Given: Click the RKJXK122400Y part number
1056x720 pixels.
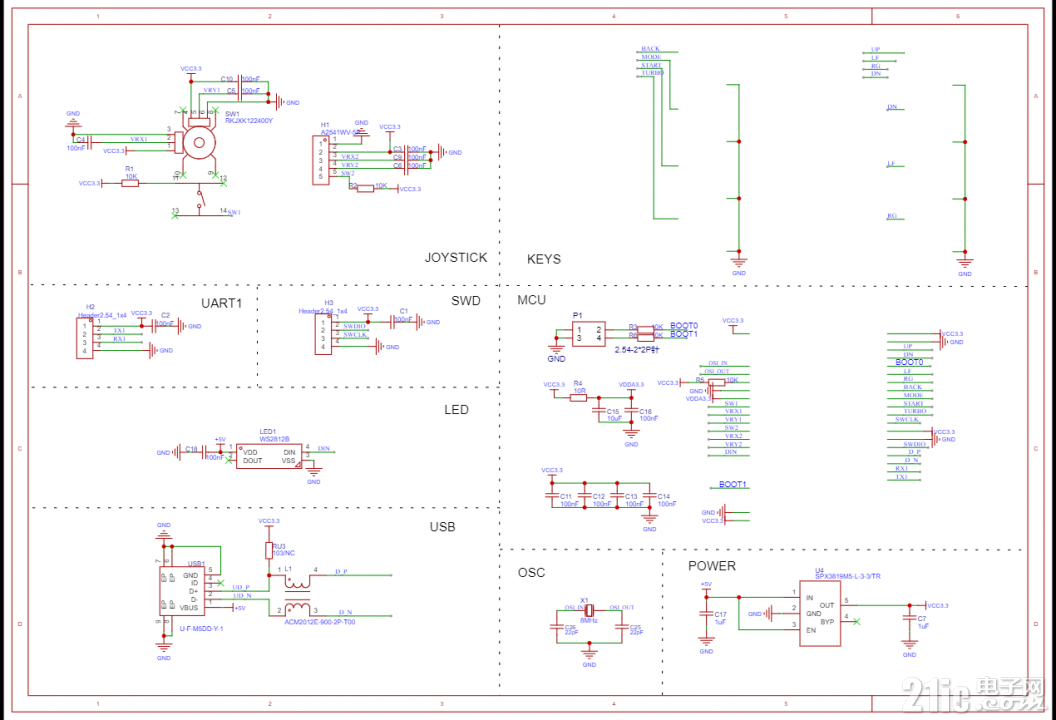Looking at the screenshot, I should click(x=249, y=121).
